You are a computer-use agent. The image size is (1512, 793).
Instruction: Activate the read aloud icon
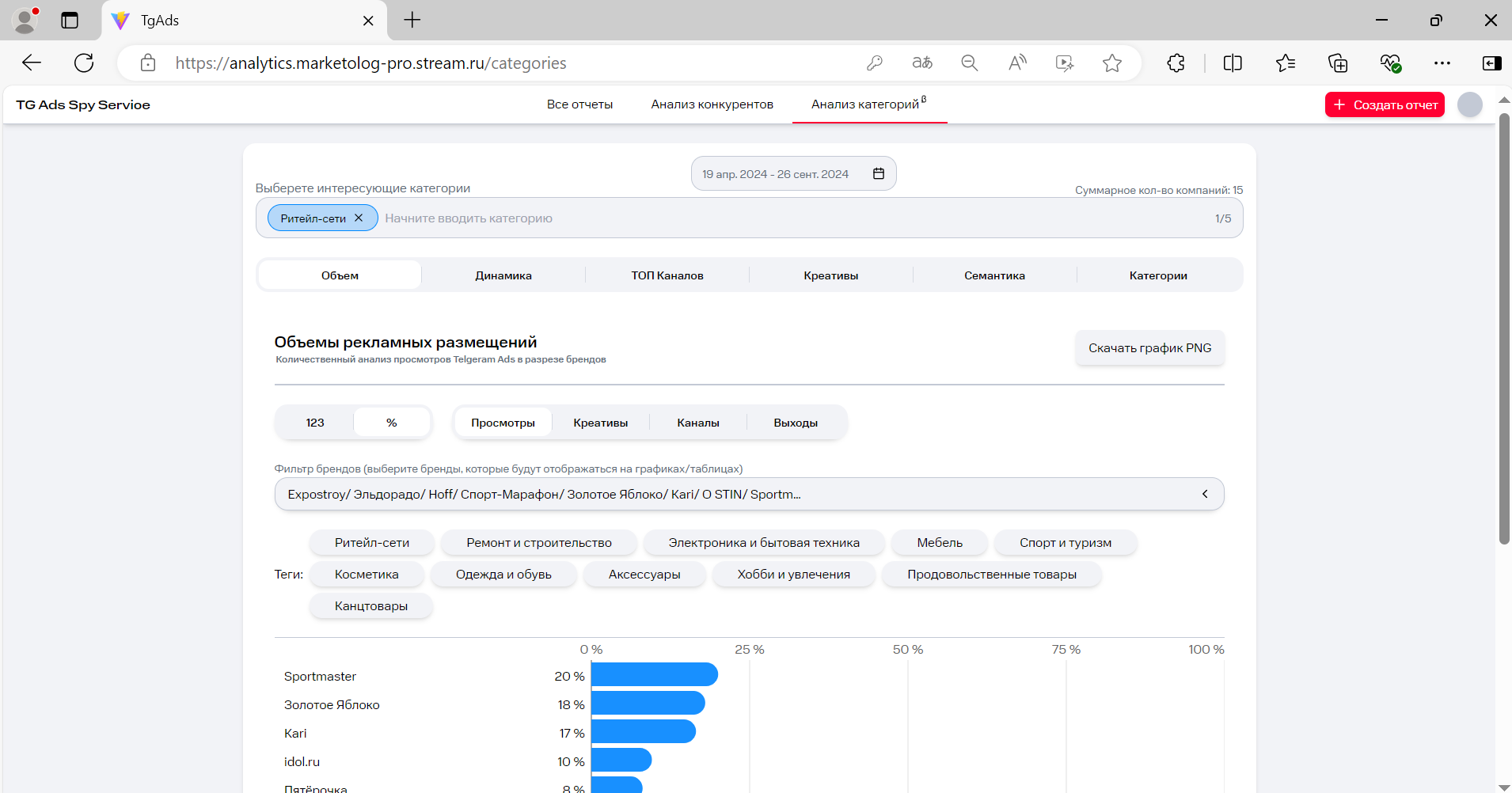1017,63
